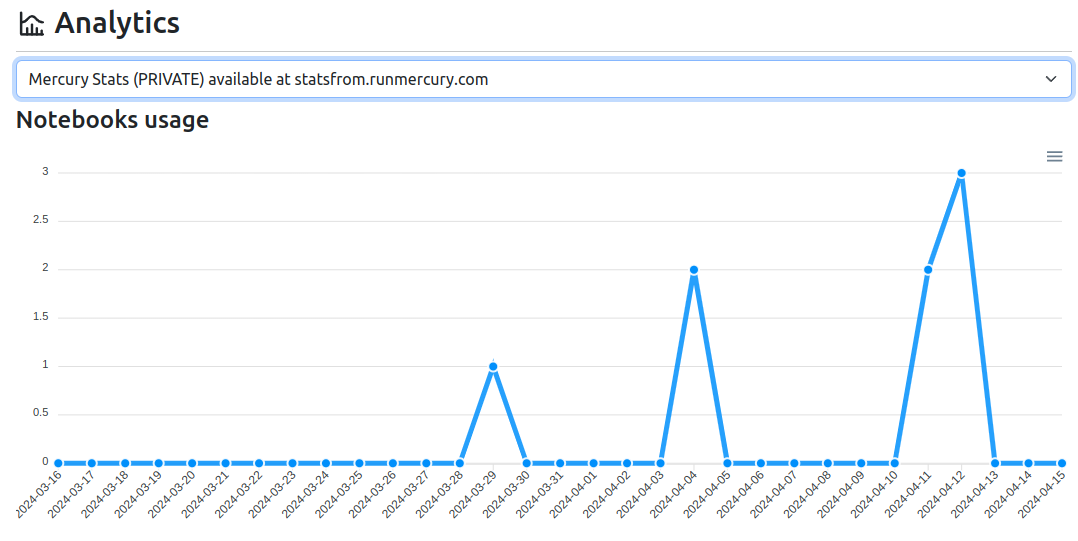The height and width of the screenshot is (541, 1078).
Task: Click the data point for 2024-04-11
Action: pyautogui.click(x=927, y=269)
